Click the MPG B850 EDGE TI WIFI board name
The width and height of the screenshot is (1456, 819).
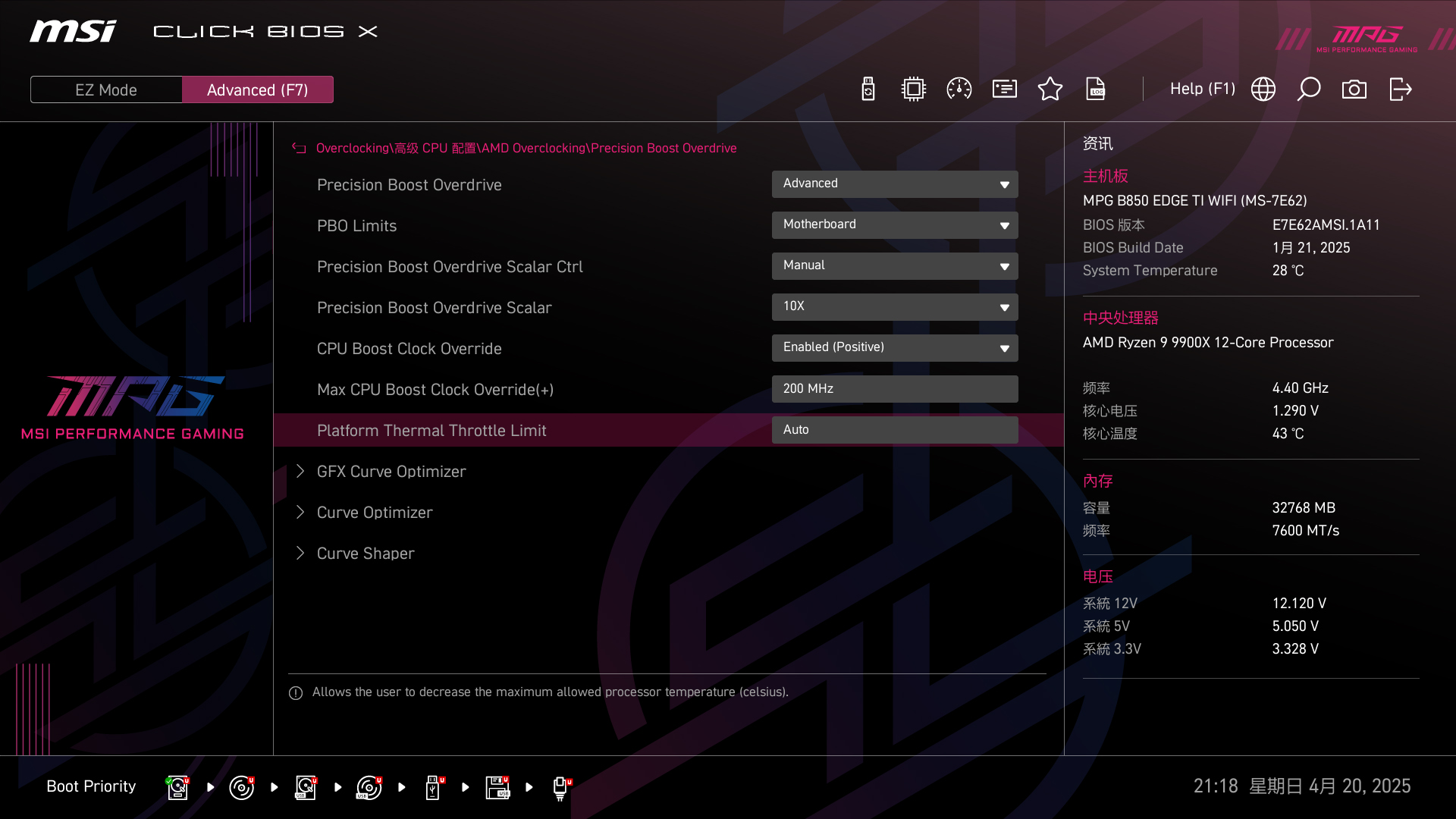pos(1195,201)
